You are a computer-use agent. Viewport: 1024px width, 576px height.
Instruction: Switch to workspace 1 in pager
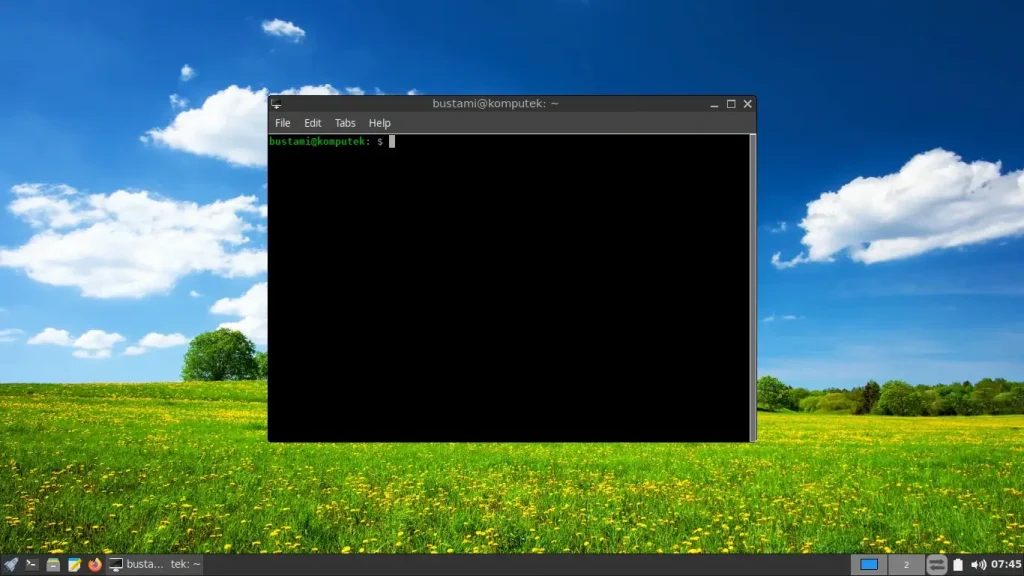tap(869, 564)
